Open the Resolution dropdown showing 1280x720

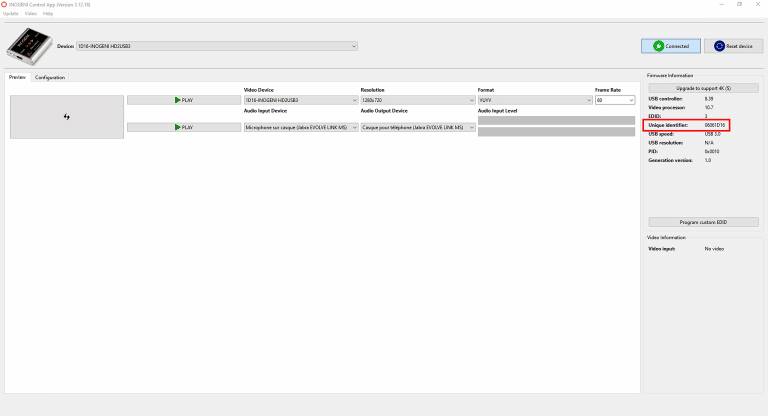[x=418, y=100]
